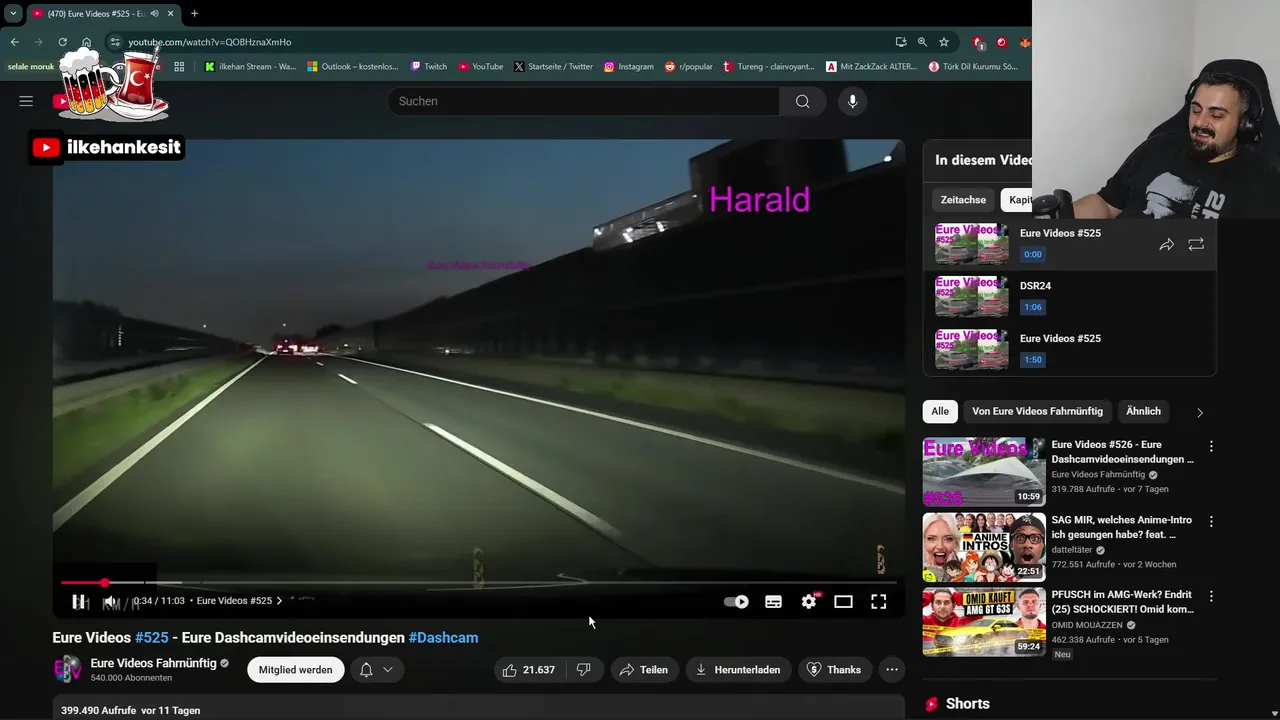1280x720 pixels.
Task: Click the Herunterladen download button
Action: click(739, 670)
